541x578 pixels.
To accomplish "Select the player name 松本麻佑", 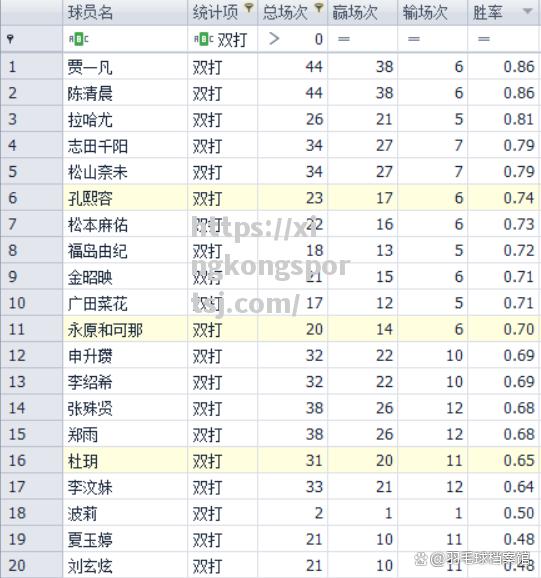I will [98, 225].
